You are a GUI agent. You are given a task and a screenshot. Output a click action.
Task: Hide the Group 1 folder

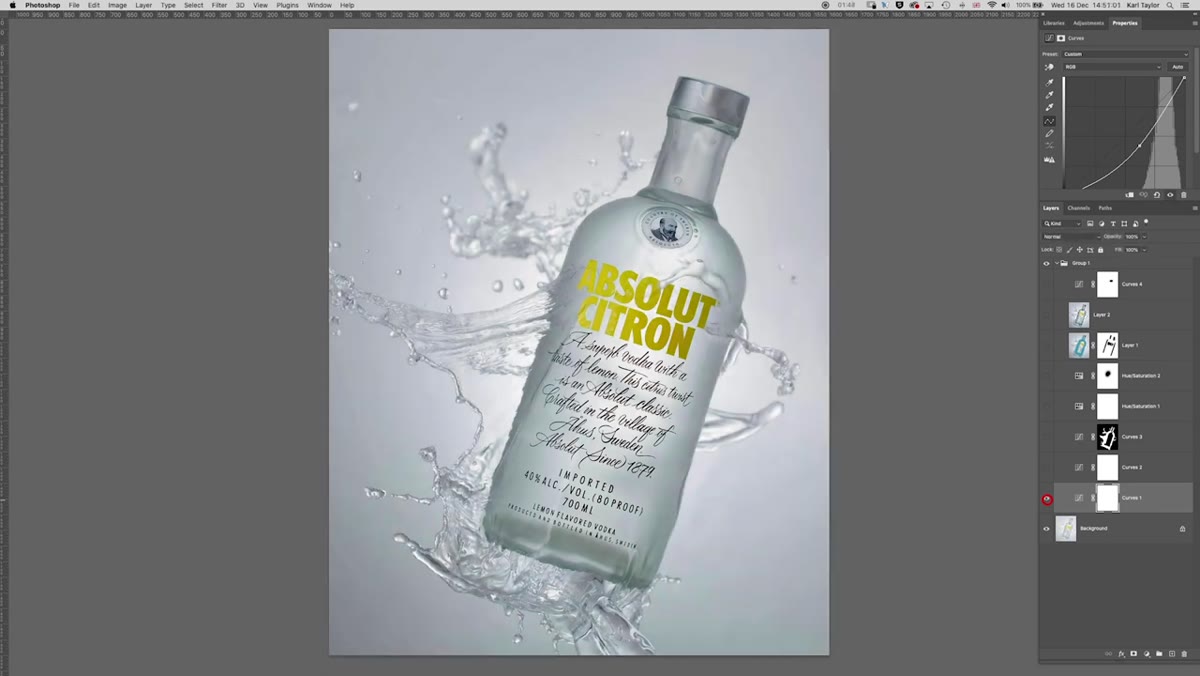click(x=1047, y=263)
